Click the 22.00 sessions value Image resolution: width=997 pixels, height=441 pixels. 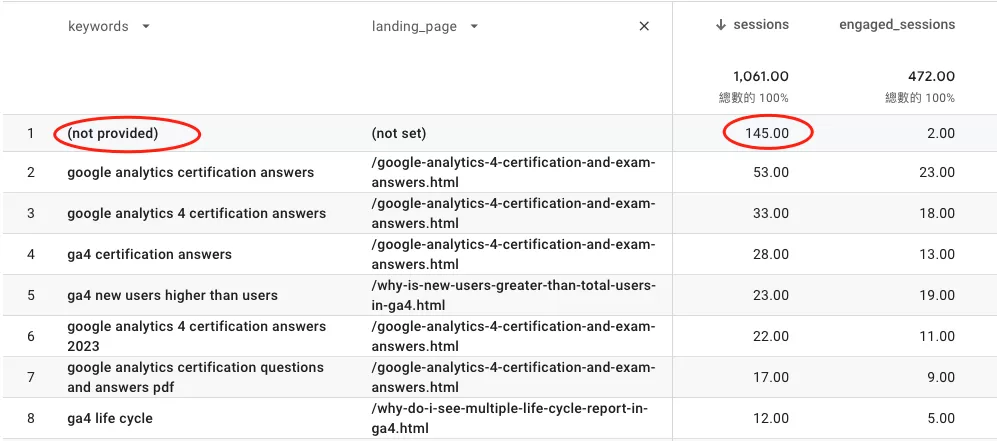point(771,336)
